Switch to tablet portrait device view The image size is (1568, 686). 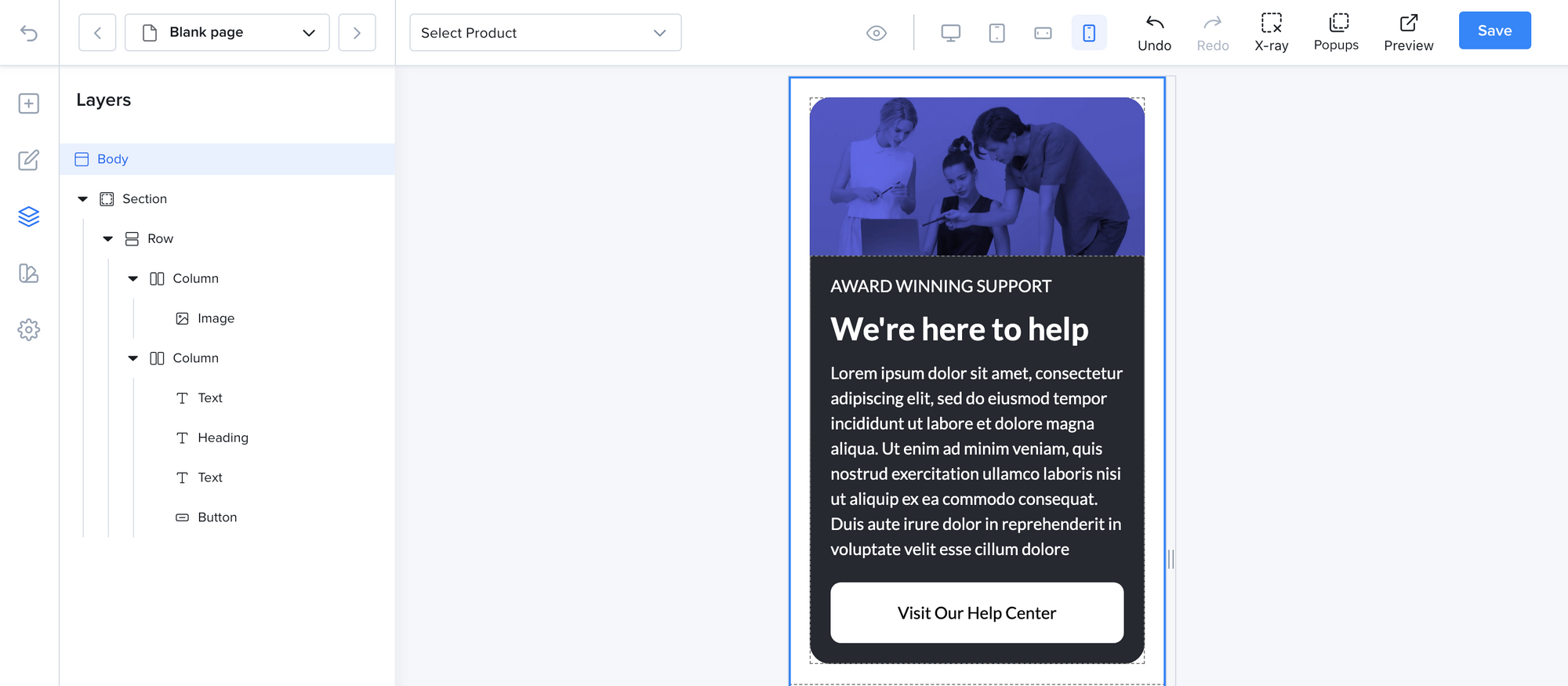click(997, 33)
